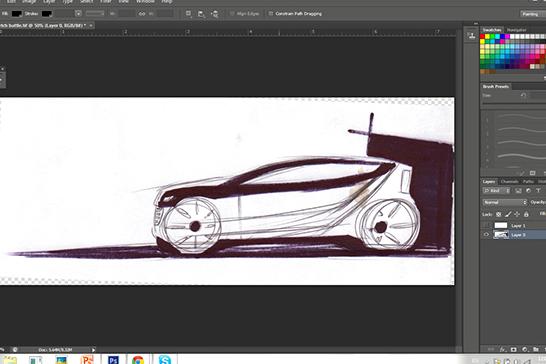Pick the magenta swatch in top swatch row
The height and width of the screenshot is (364, 546).
pyautogui.click(x=507, y=36)
